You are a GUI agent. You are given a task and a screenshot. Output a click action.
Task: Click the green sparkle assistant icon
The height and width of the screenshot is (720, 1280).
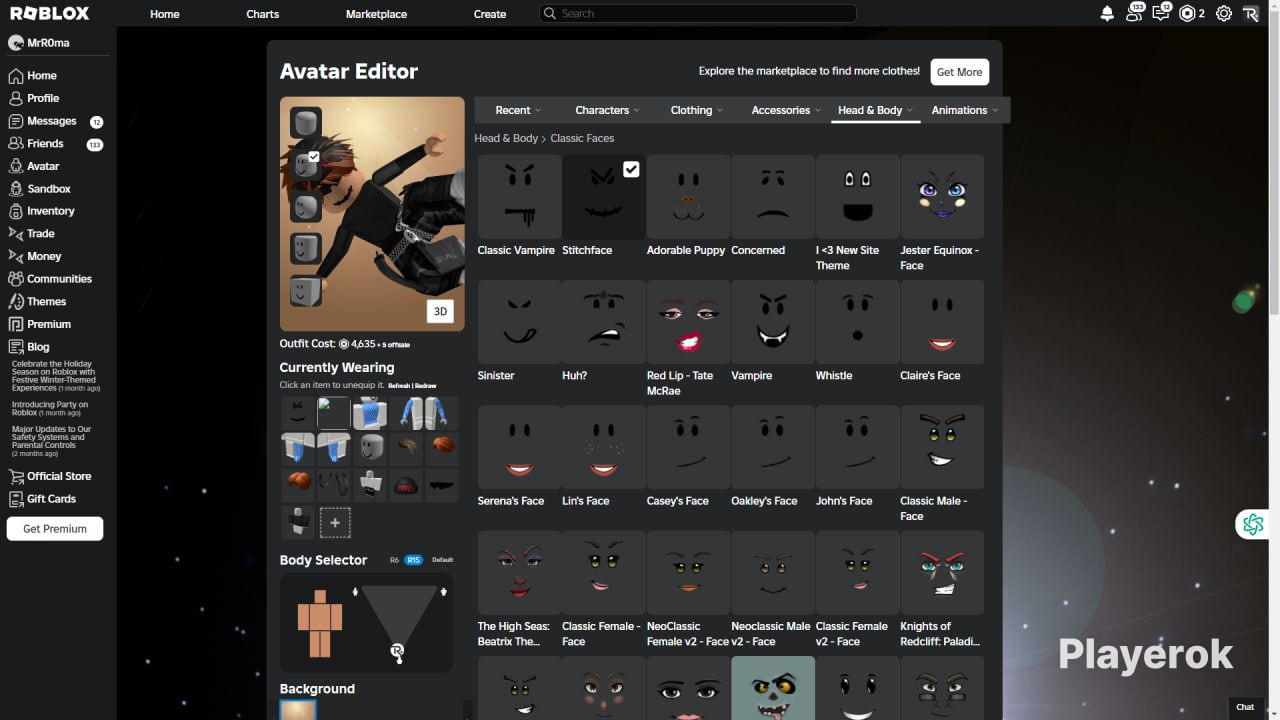1253,523
